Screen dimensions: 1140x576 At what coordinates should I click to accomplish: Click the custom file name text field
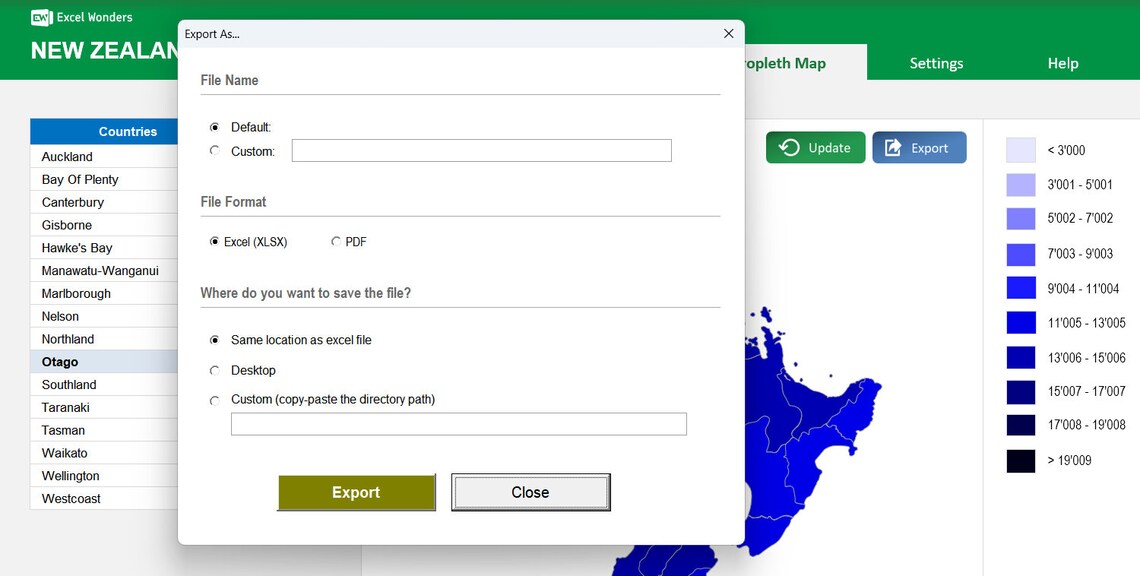481,150
